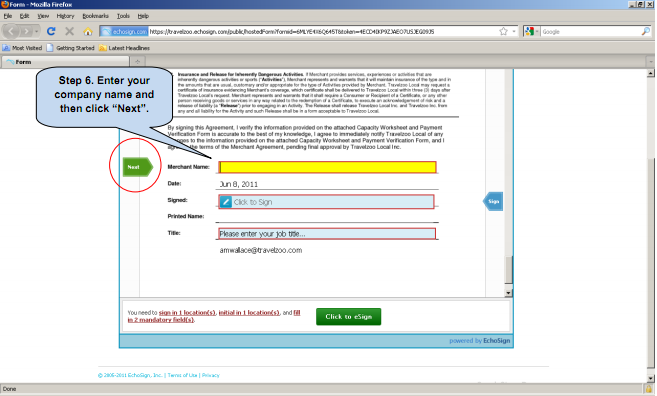Click the green Next arrow flag
657x396 pixels.
click(138, 167)
